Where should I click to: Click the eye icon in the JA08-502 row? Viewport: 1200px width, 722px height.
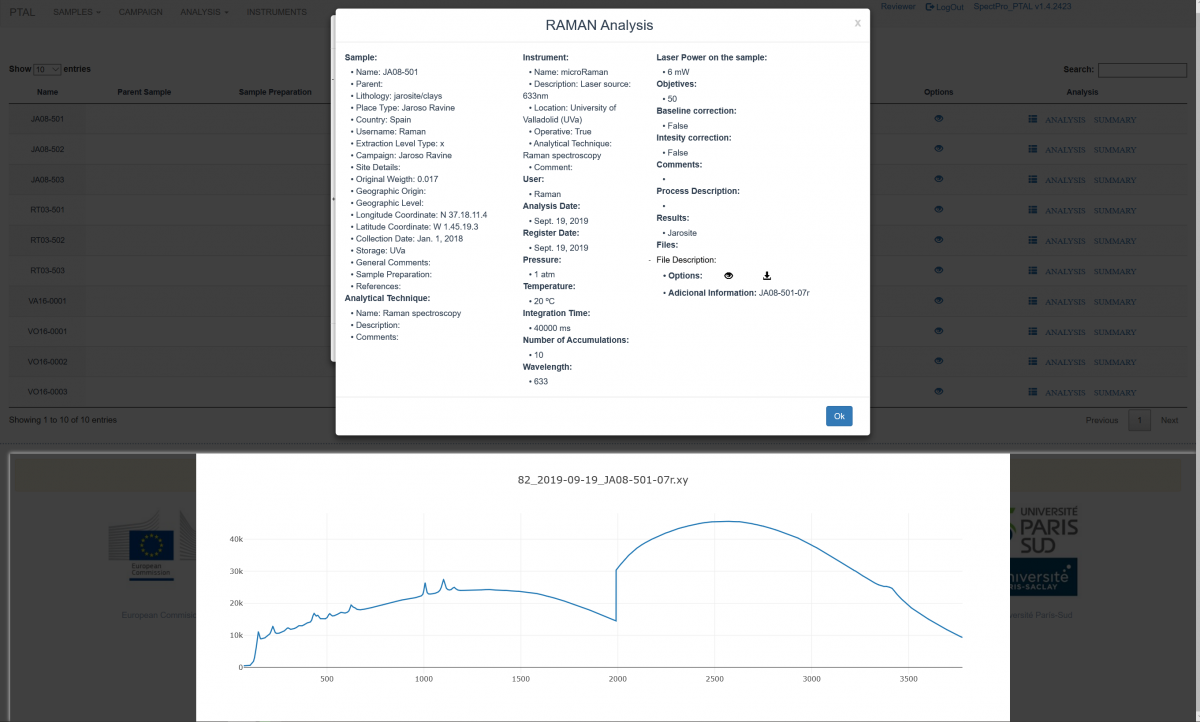coord(939,149)
